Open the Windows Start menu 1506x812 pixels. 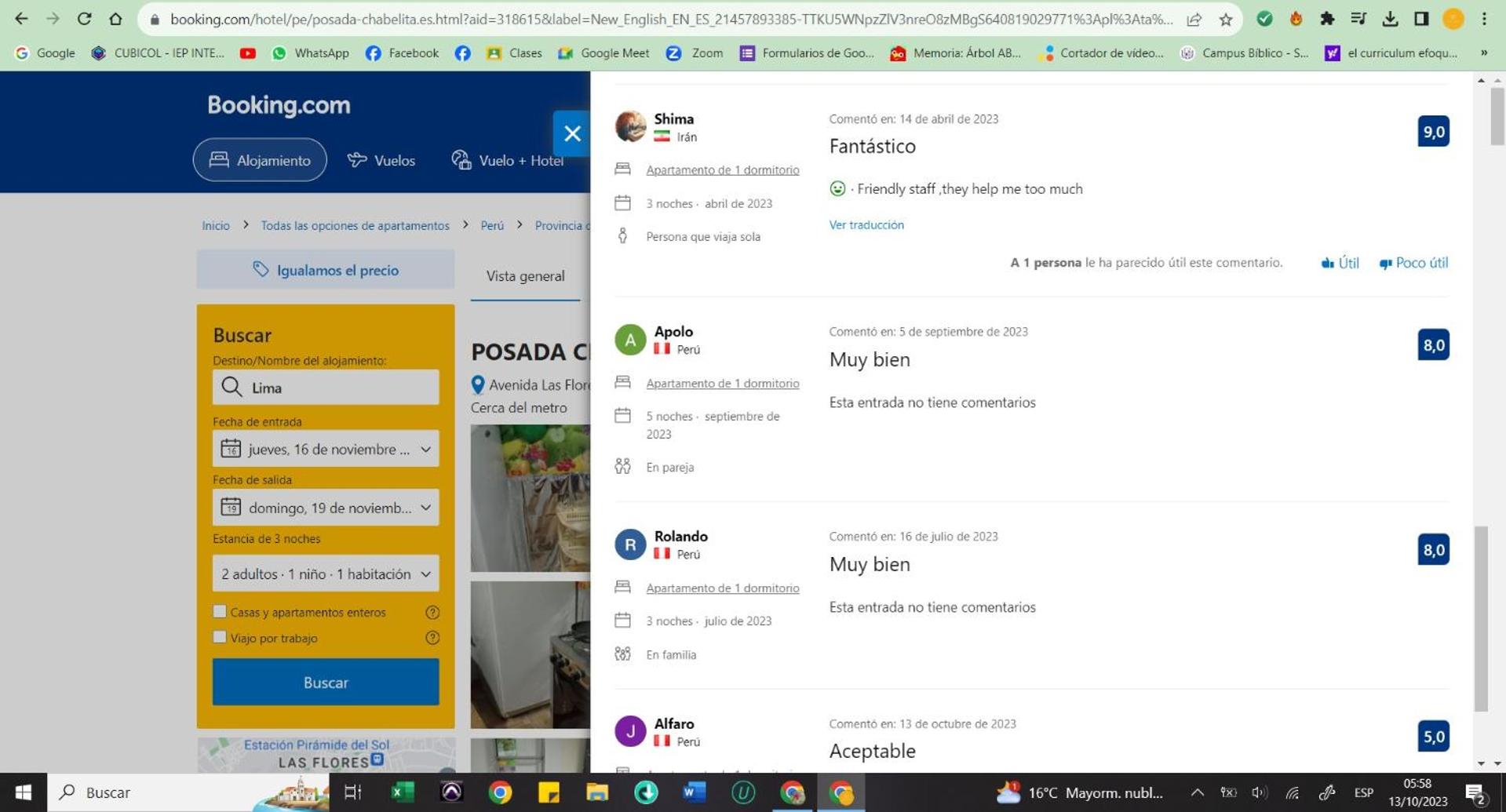coord(23,792)
